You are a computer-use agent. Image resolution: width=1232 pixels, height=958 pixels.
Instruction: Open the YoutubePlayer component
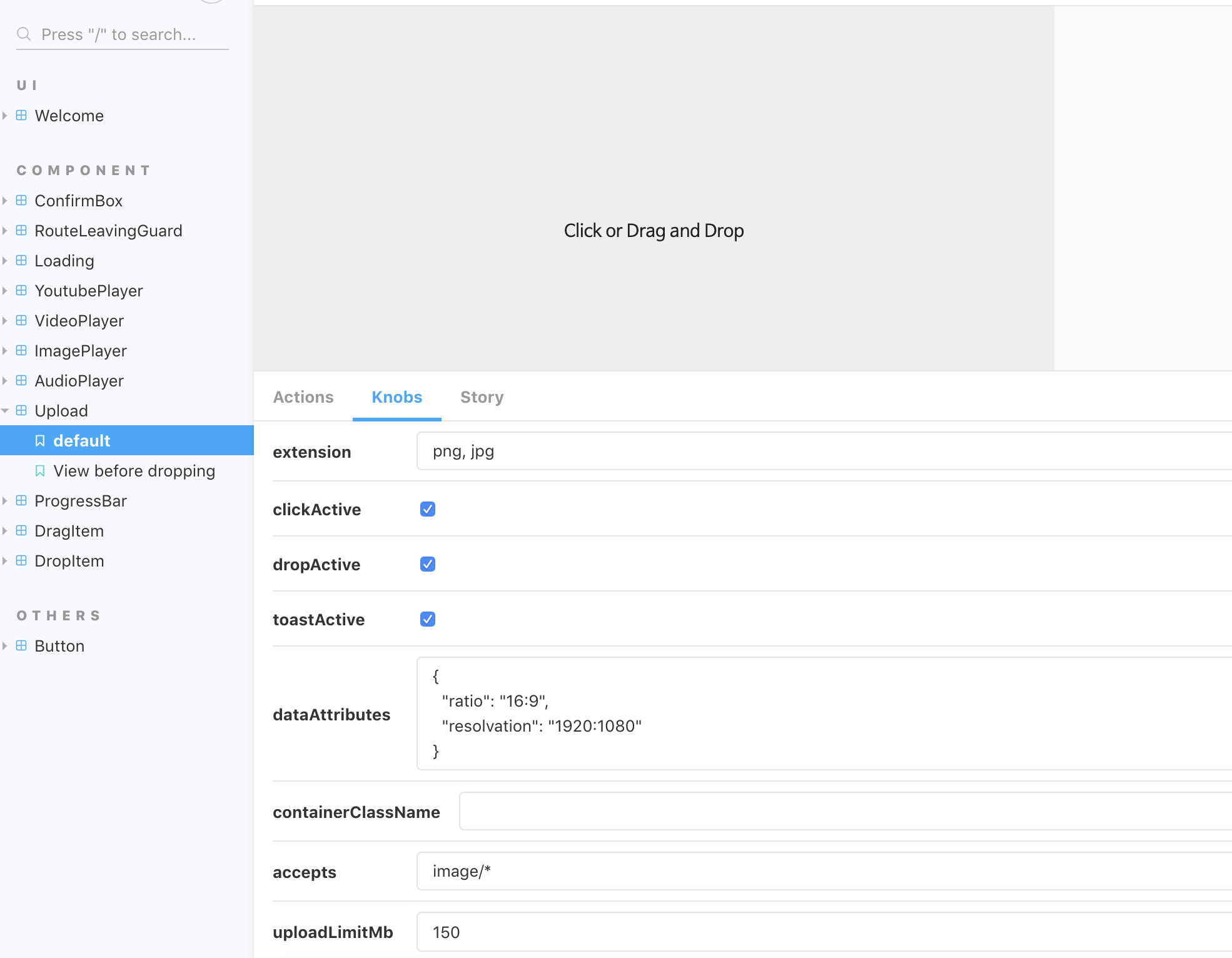click(x=89, y=291)
